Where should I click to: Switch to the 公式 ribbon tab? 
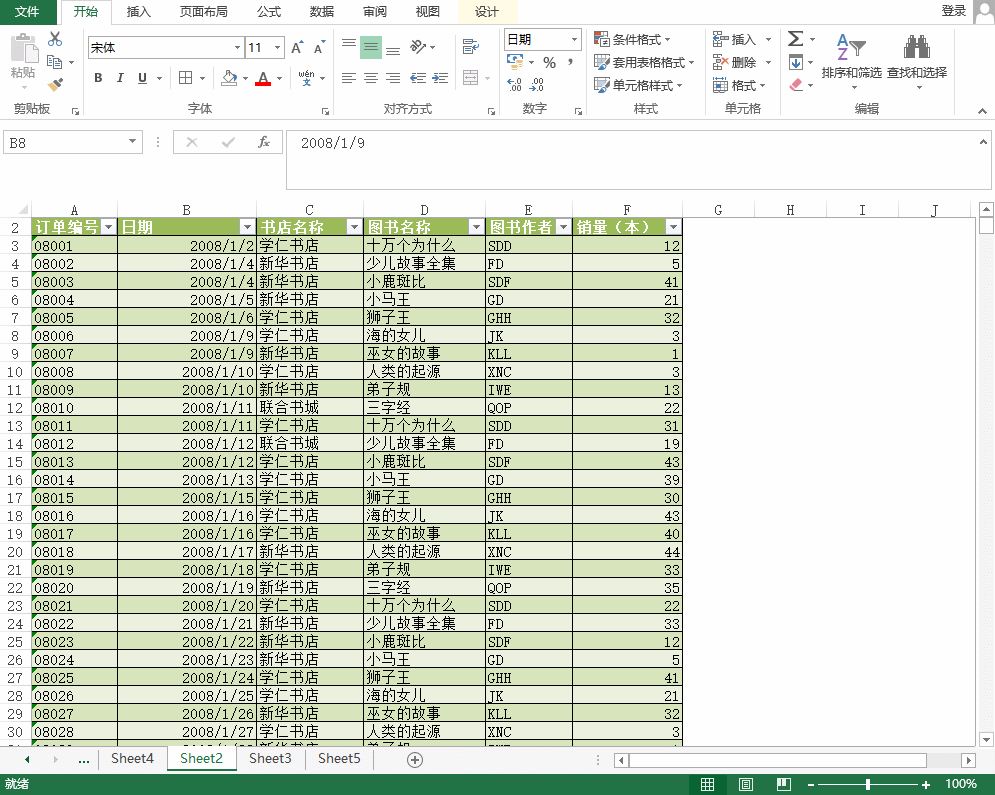pos(269,11)
